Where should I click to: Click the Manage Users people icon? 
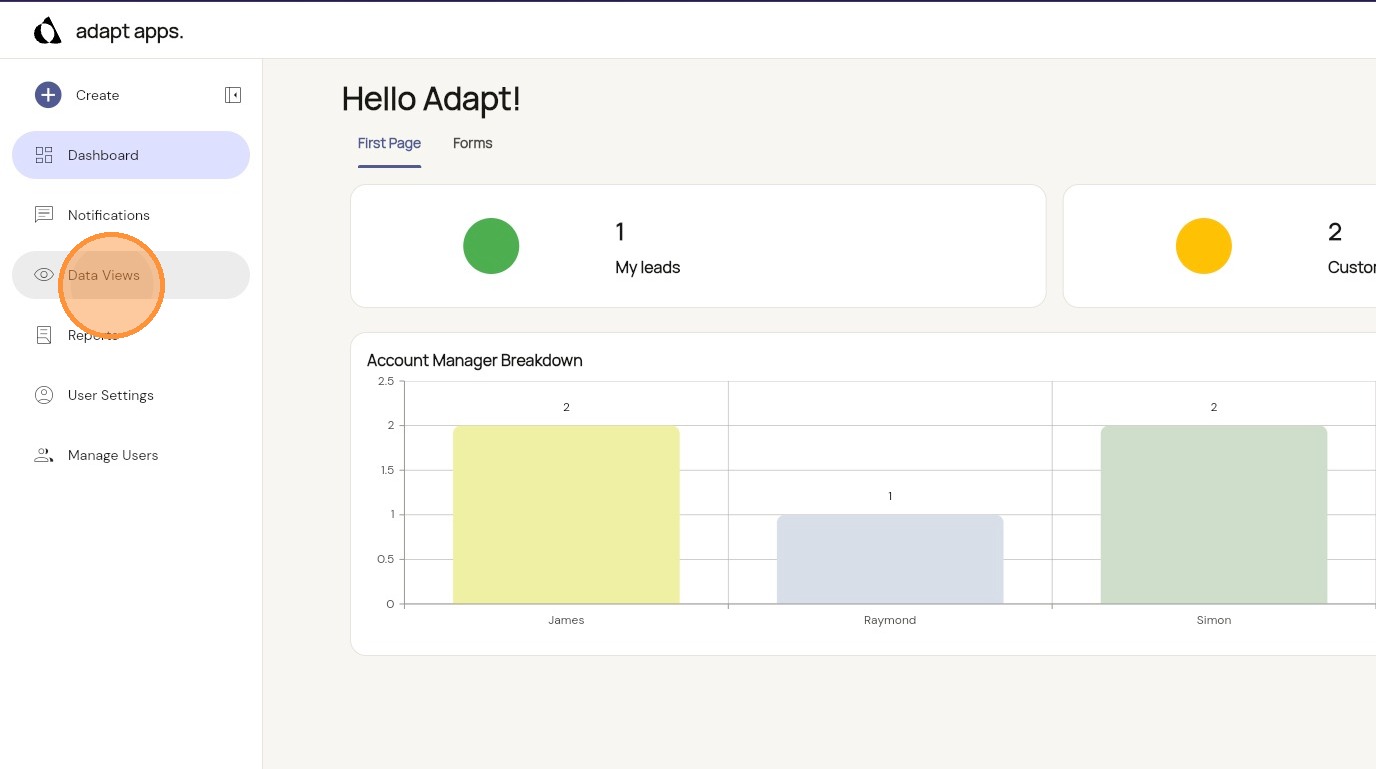pyautogui.click(x=44, y=455)
